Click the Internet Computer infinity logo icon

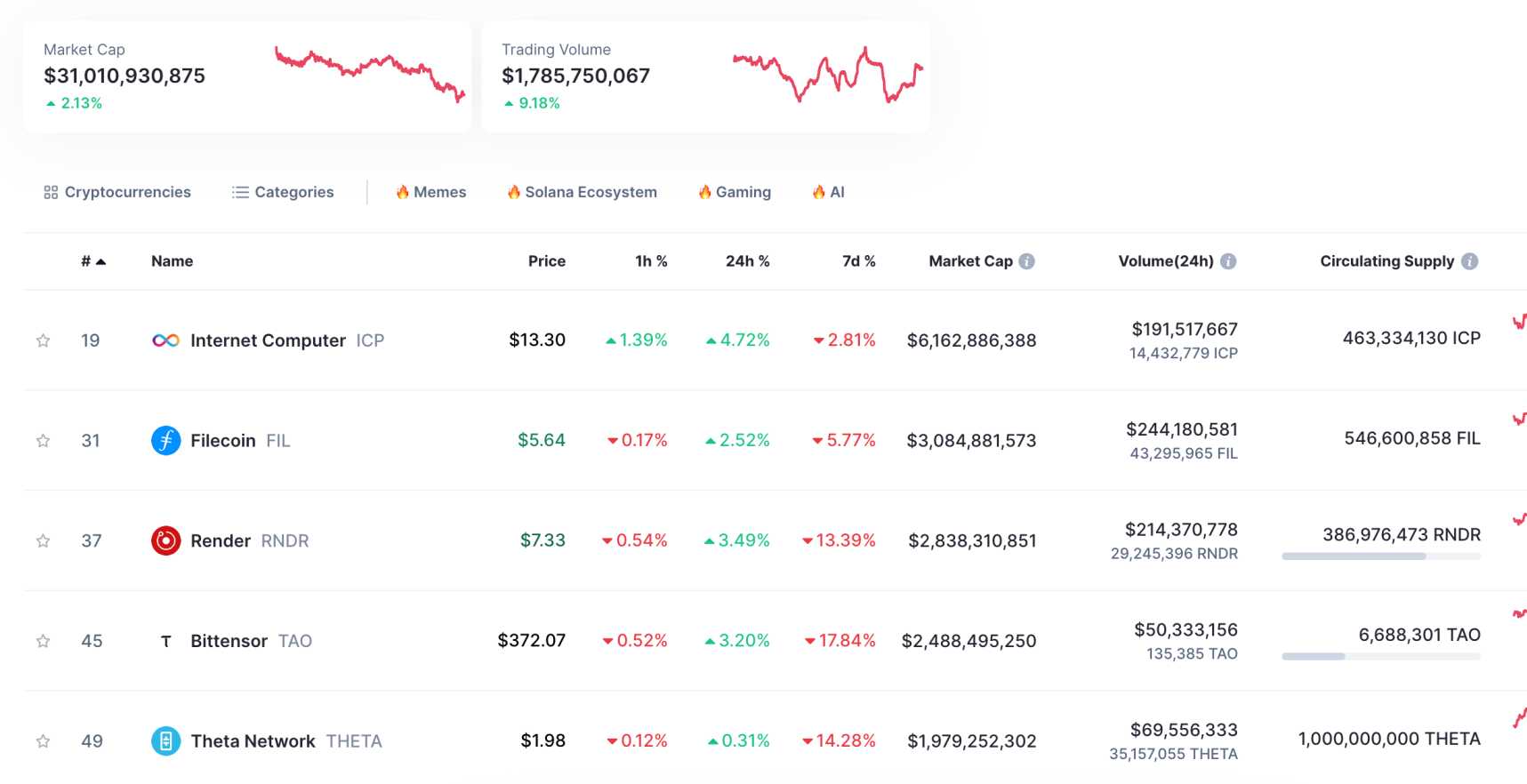[x=165, y=340]
